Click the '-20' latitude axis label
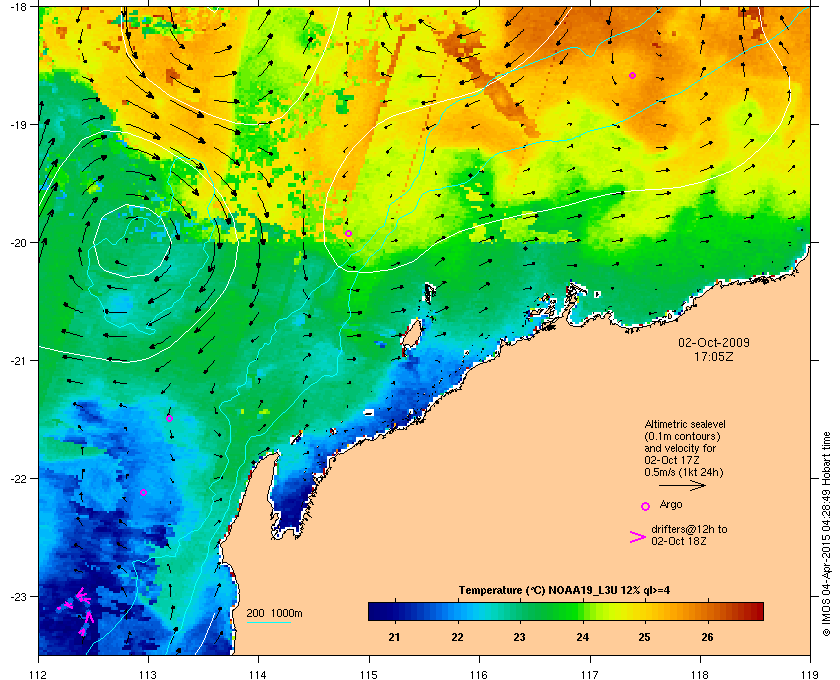The height and width of the screenshot is (680, 840). (18, 243)
